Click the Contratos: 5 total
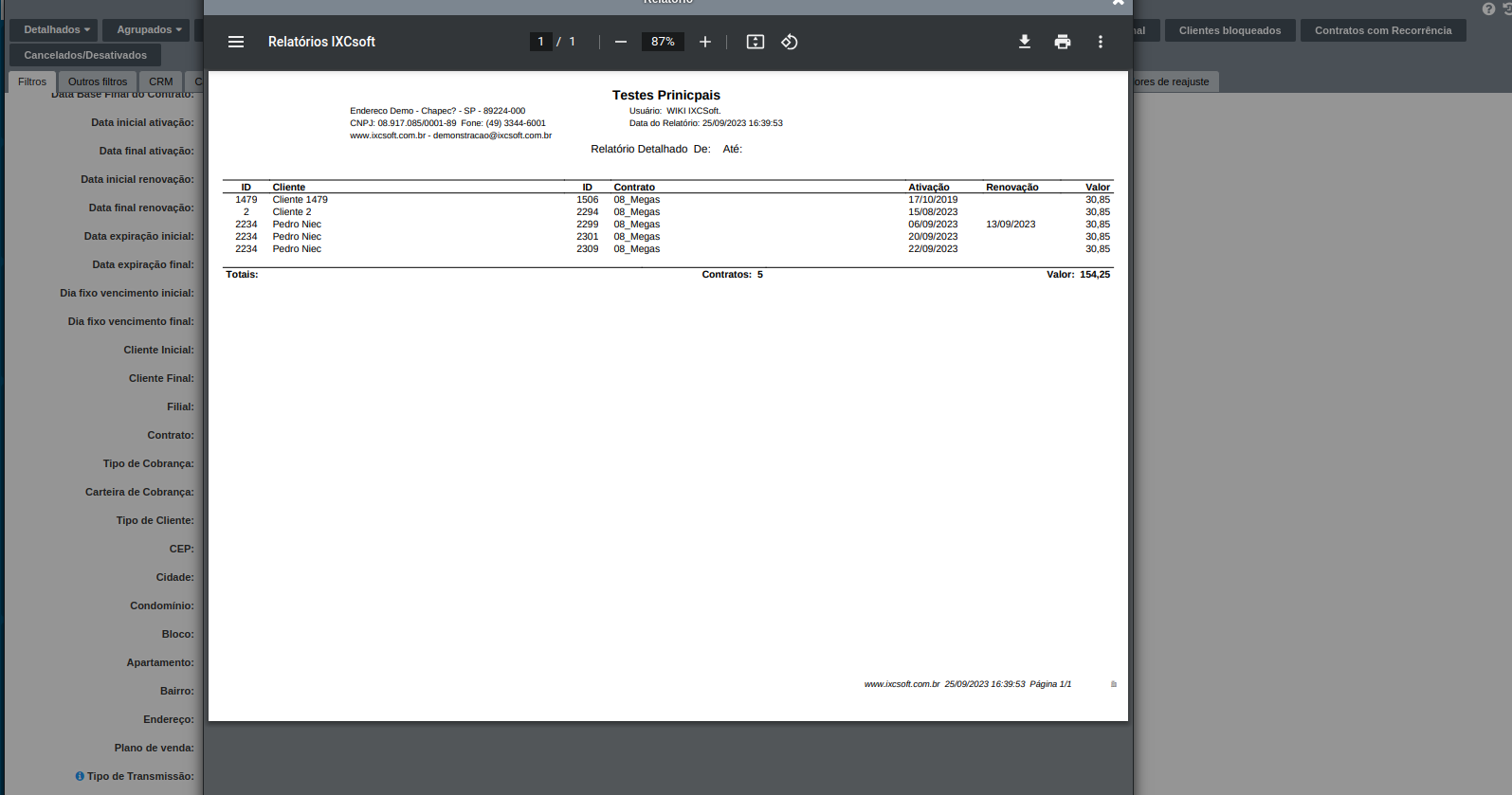The height and width of the screenshot is (795, 1512). point(732,275)
